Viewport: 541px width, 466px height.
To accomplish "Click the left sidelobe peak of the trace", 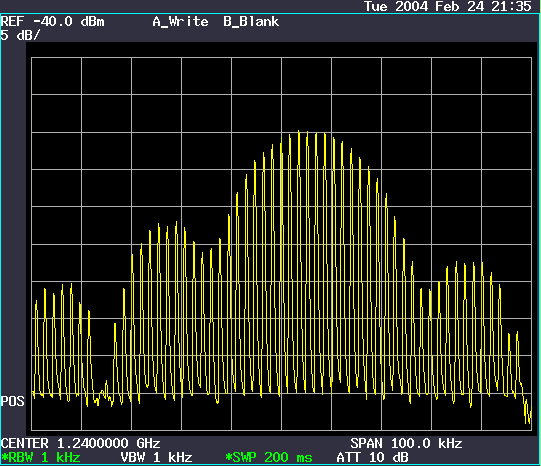I will tap(176, 222).
